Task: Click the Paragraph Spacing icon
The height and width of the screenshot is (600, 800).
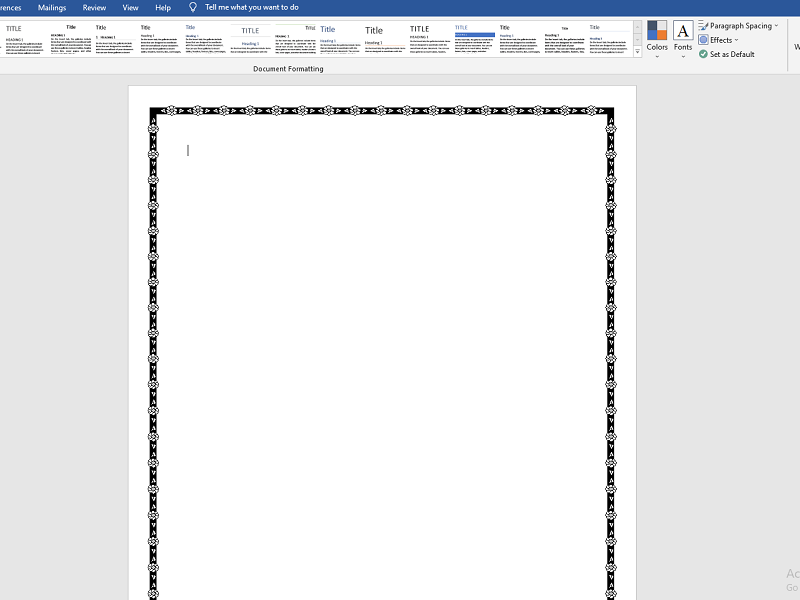Action: coord(704,26)
